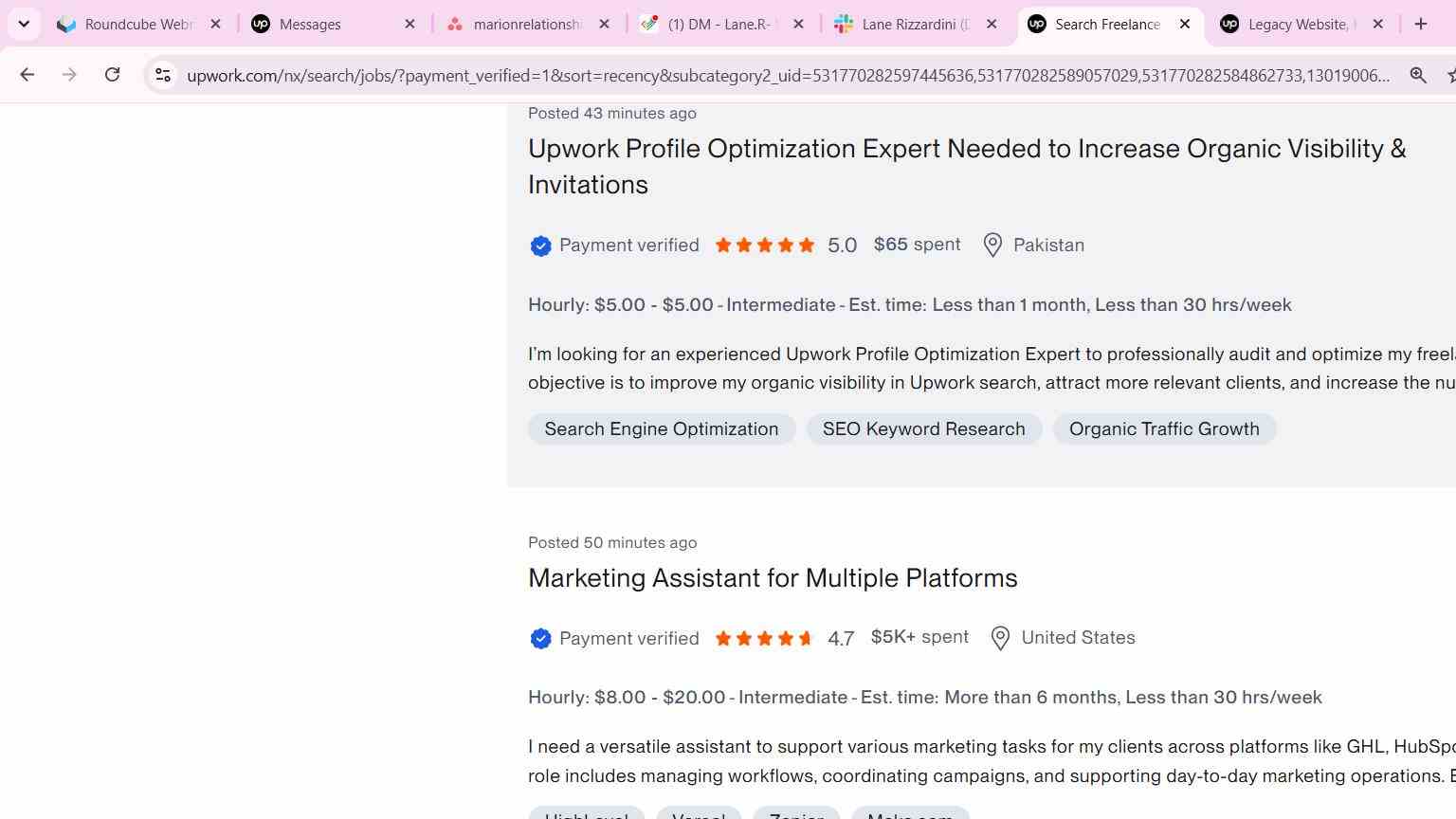This screenshot has width=1456, height=819.
Task: Open a new browser tab with plus icon
Action: point(1420,24)
